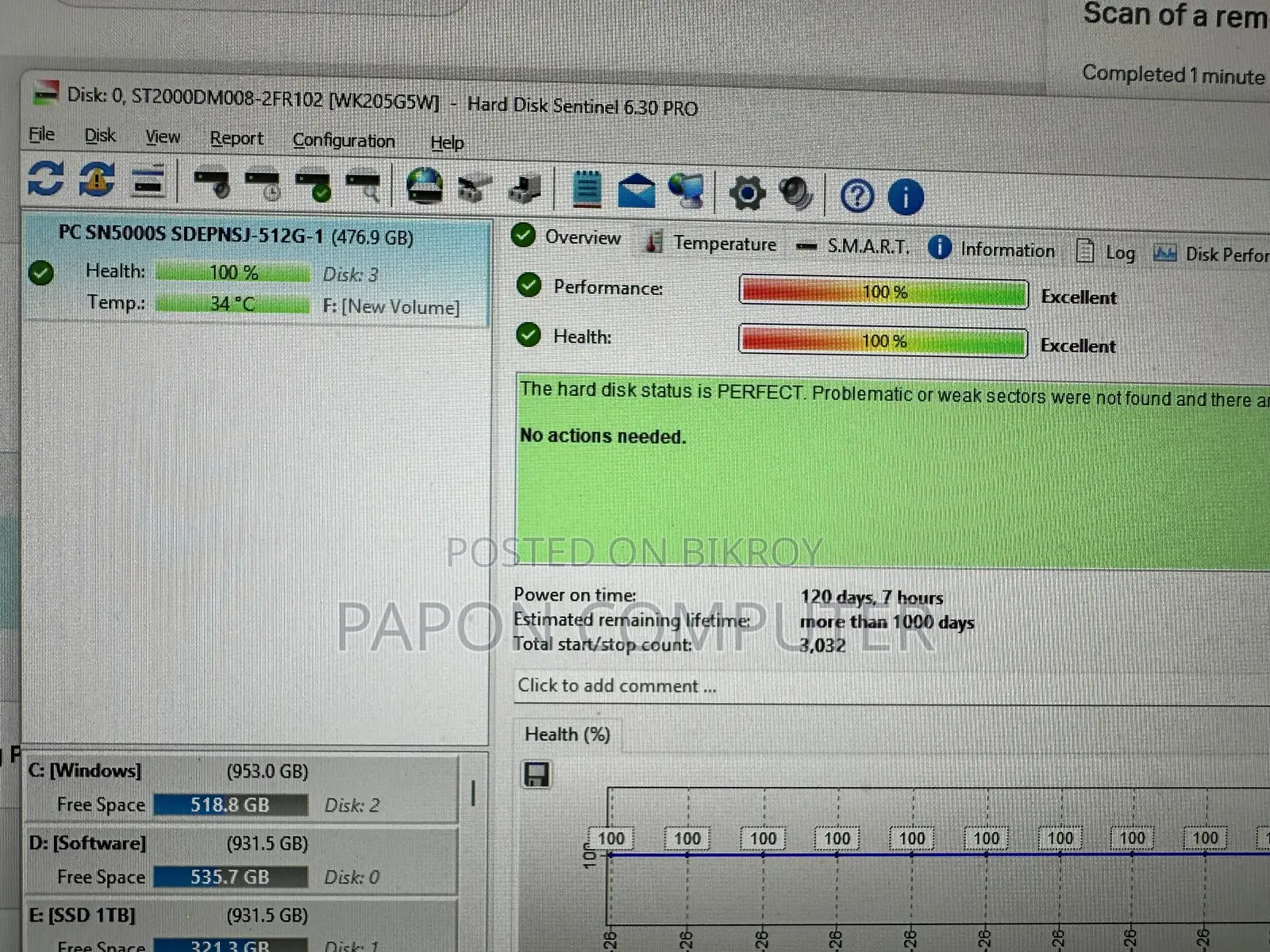This screenshot has height=952, width=1270.
Task: Click the green Health 100 % bar in disk list
Action: pos(233,273)
